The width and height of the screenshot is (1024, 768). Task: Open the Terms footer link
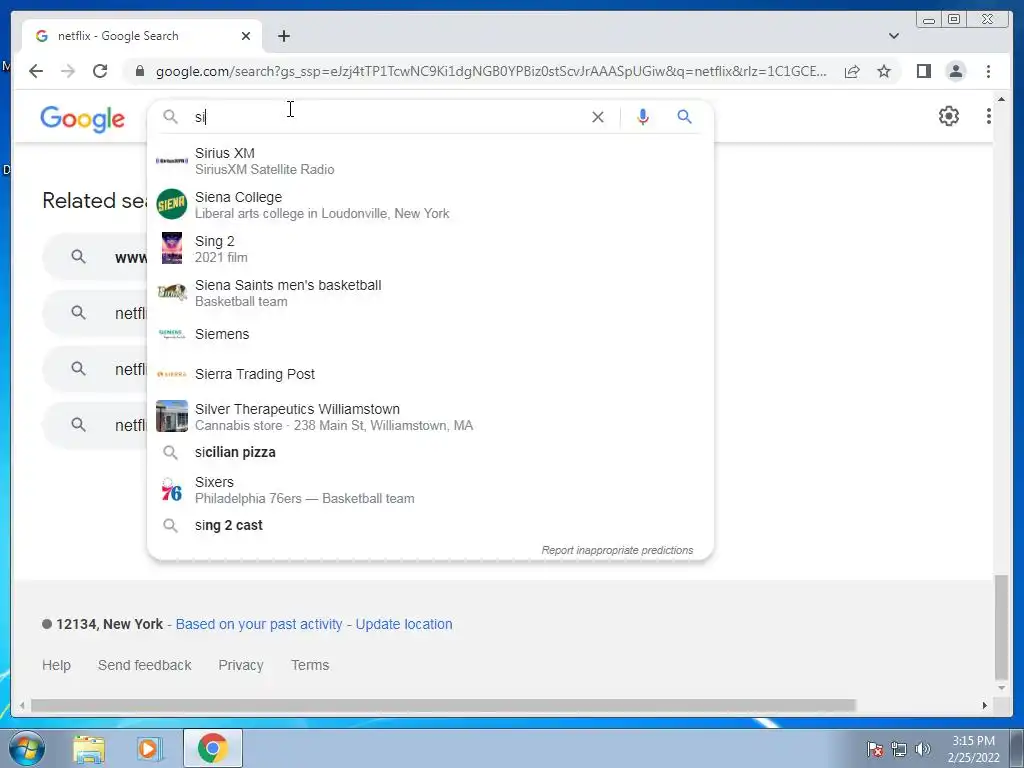click(x=310, y=665)
